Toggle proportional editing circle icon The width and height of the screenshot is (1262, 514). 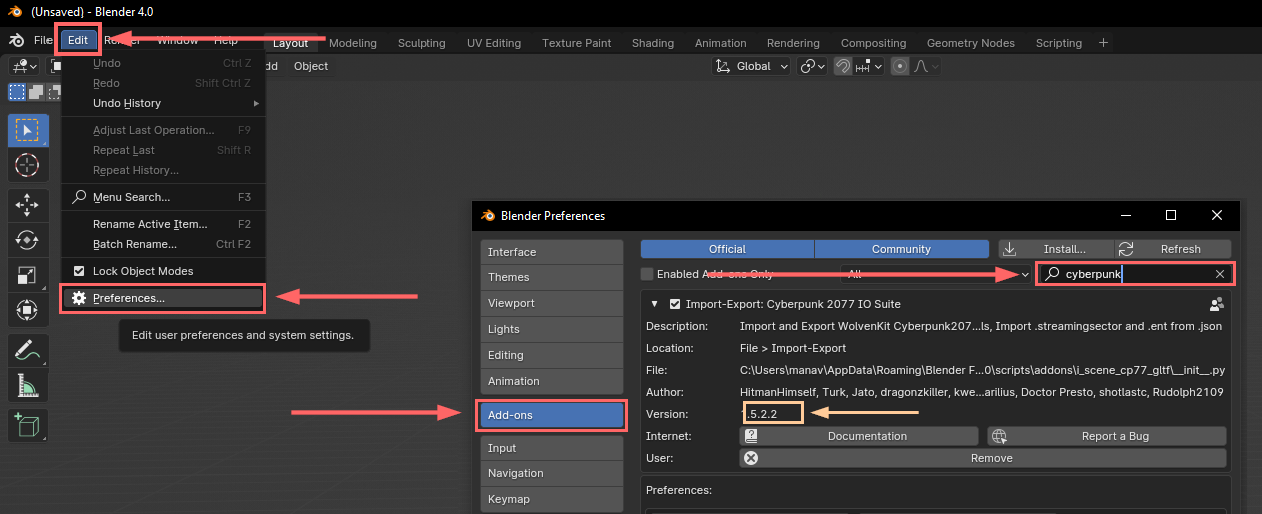pos(900,66)
